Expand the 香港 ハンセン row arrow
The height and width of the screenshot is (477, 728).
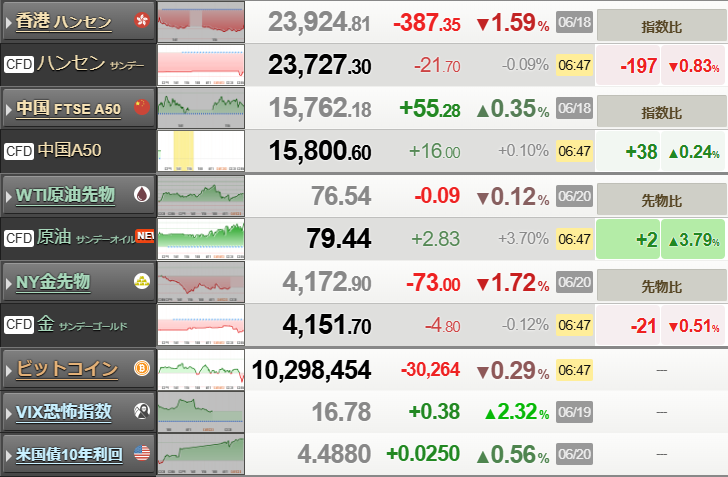click(x=8, y=22)
